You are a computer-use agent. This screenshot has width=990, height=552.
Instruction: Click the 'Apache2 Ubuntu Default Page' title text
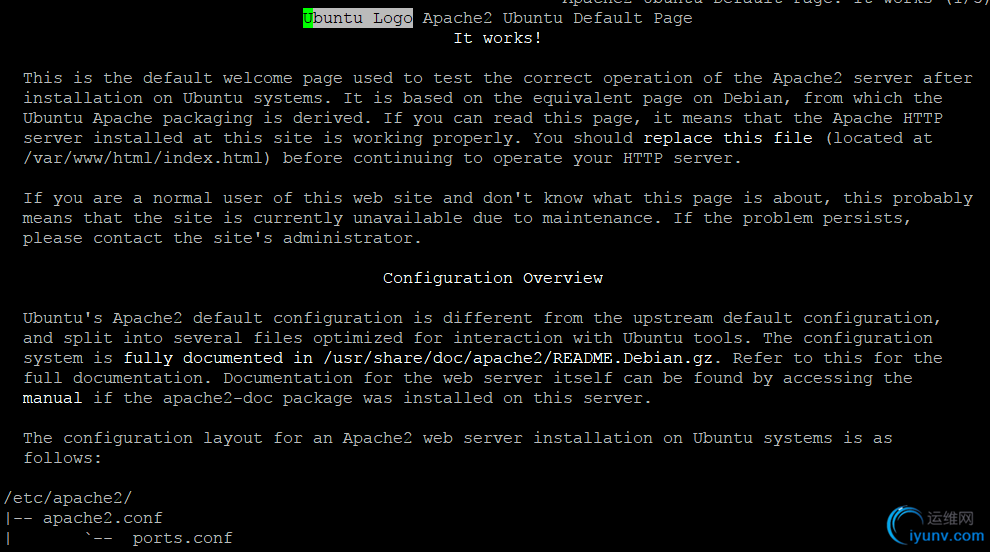click(558, 18)
